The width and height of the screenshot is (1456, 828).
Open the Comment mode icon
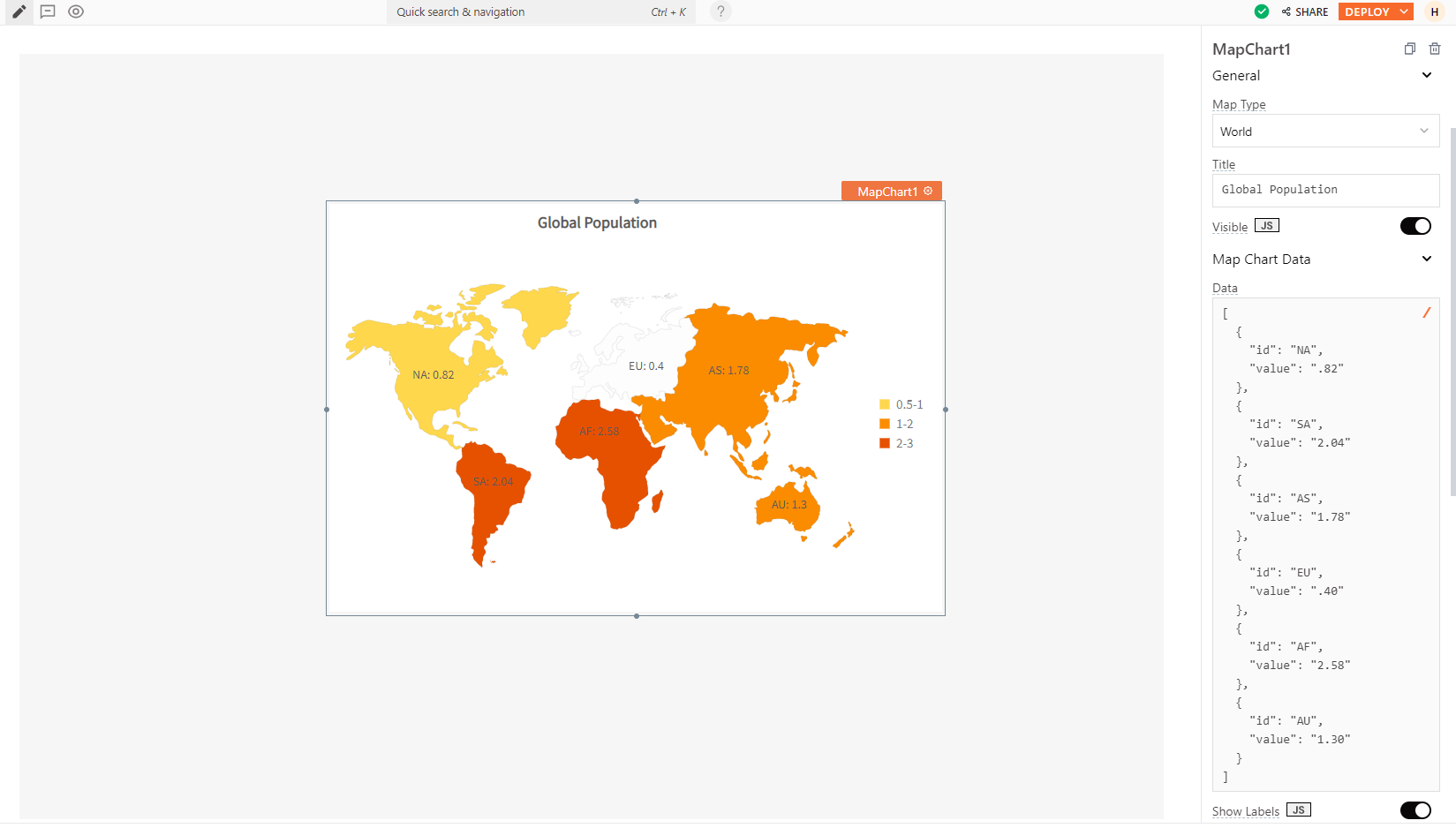[x=48, y=11]
